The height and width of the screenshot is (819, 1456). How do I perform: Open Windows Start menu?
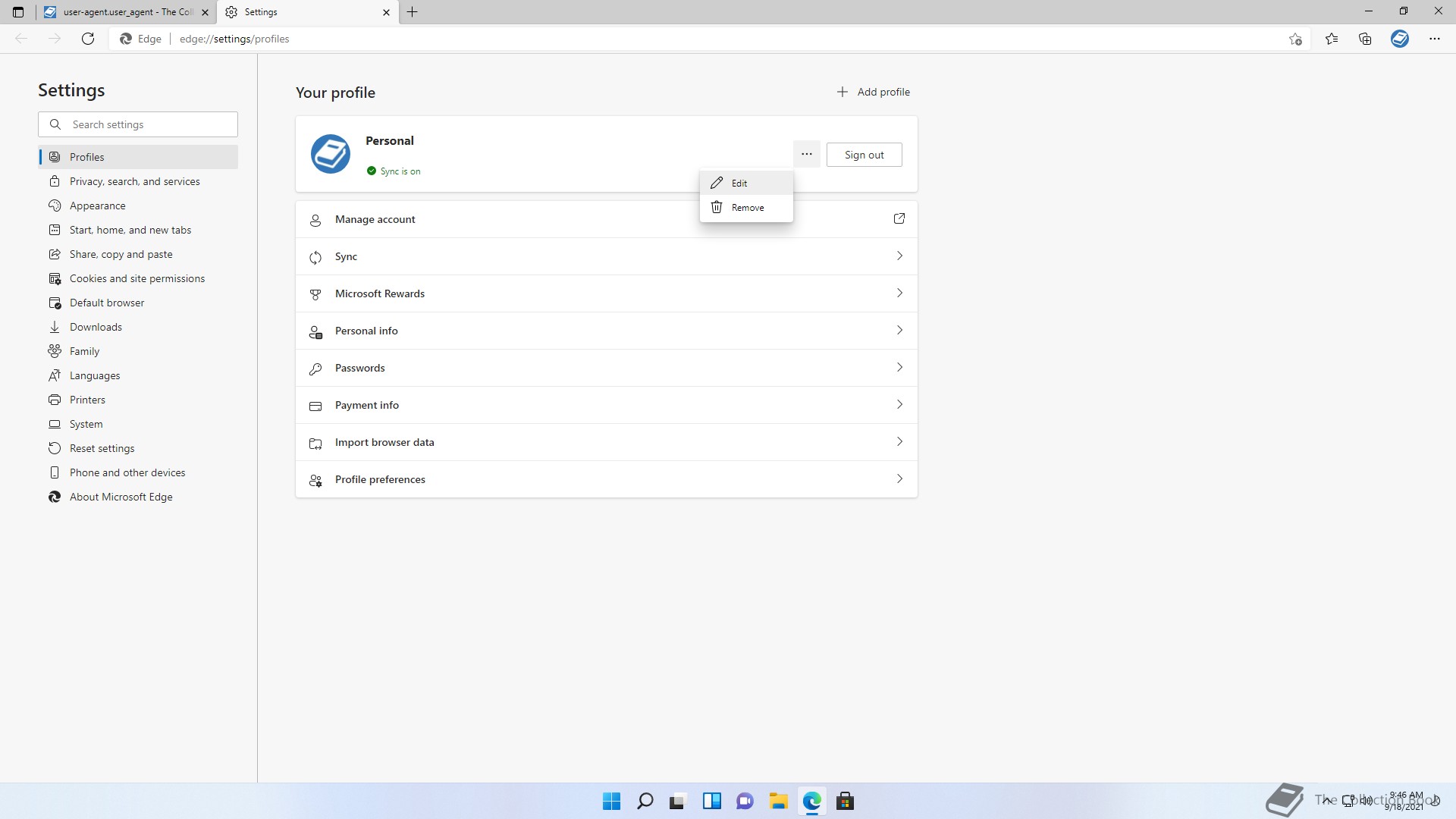pos(611,801)
